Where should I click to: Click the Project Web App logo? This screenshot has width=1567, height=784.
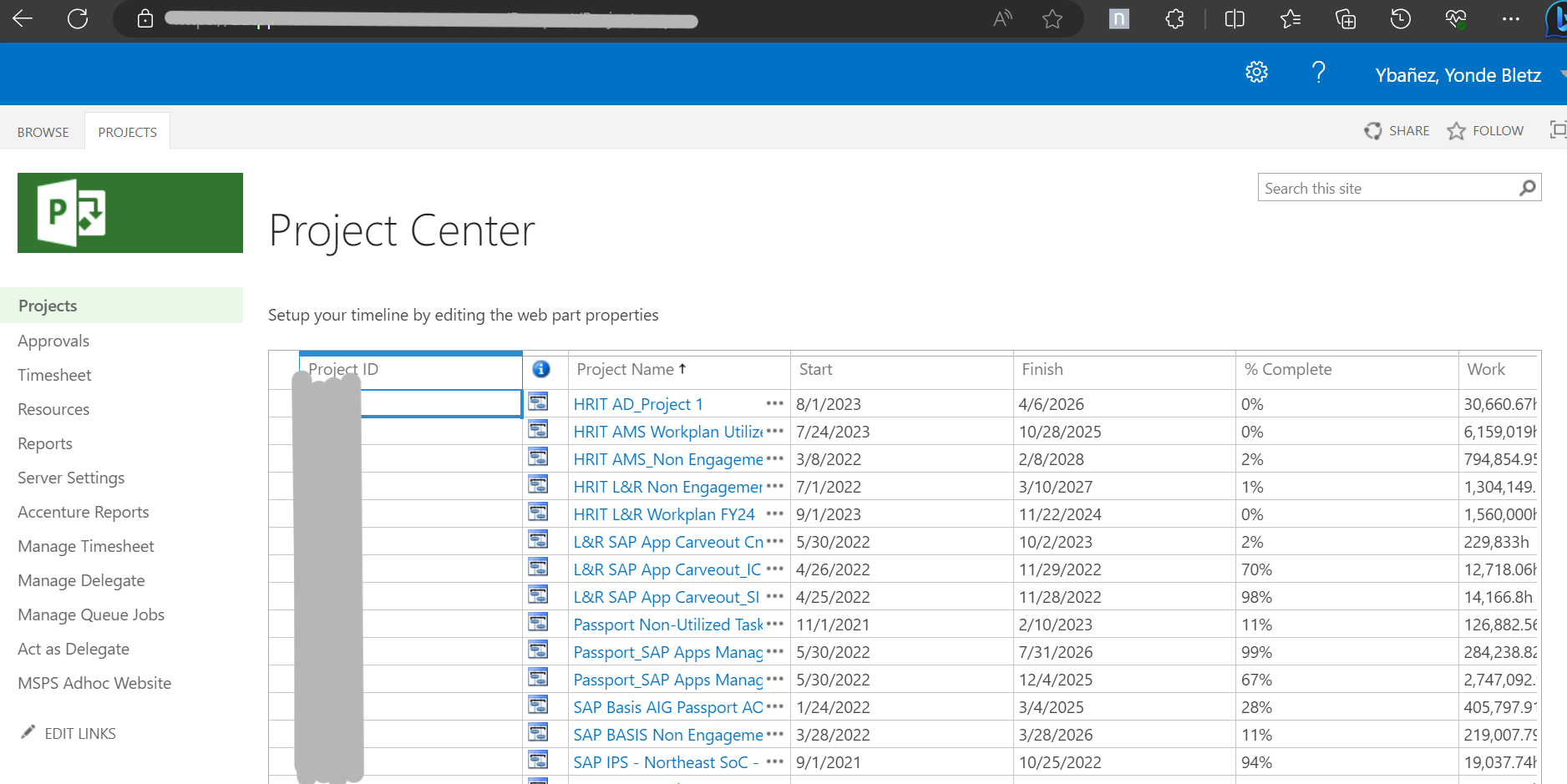point(130,213)
